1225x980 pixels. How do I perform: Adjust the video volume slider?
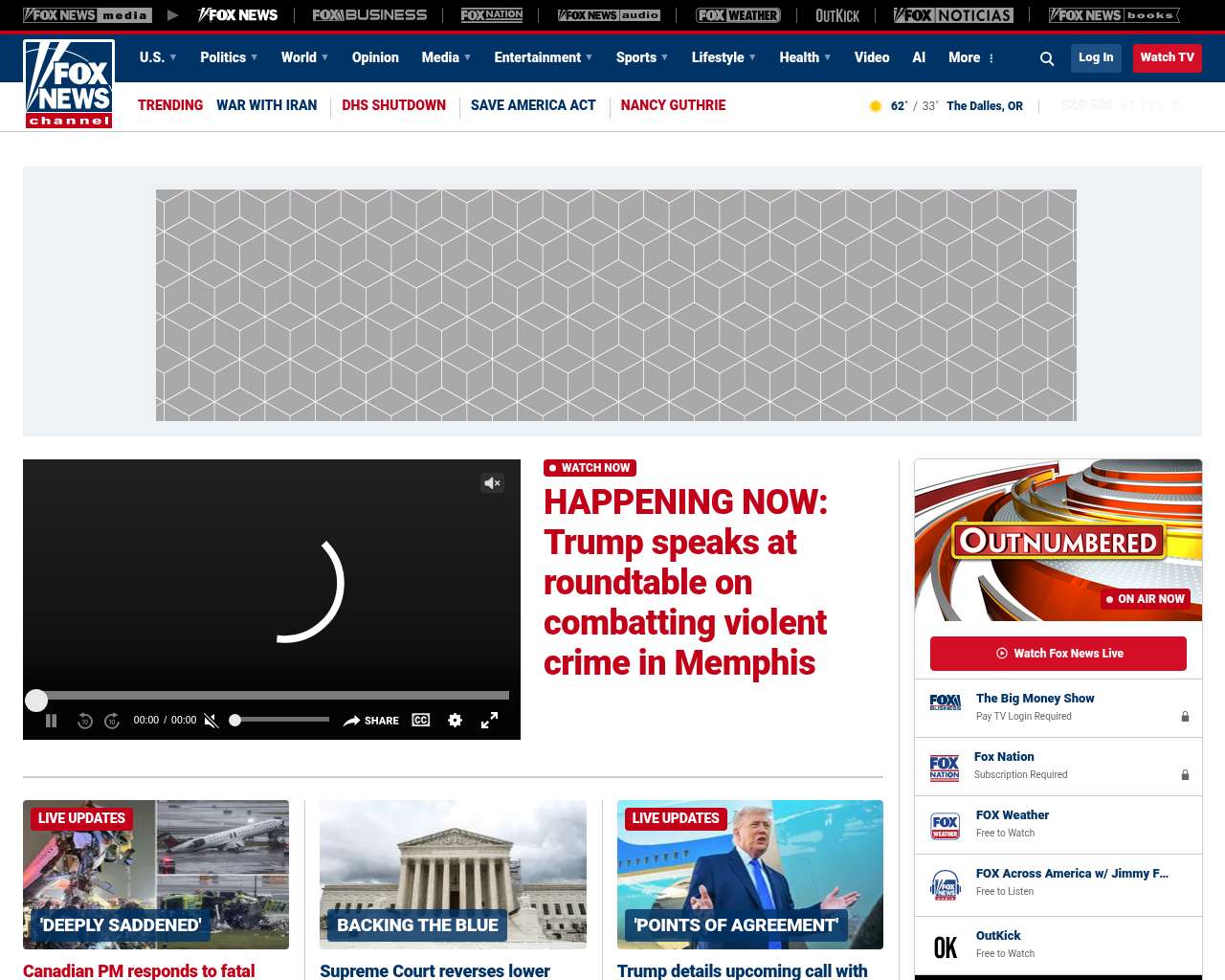click(x=281, y=720)
